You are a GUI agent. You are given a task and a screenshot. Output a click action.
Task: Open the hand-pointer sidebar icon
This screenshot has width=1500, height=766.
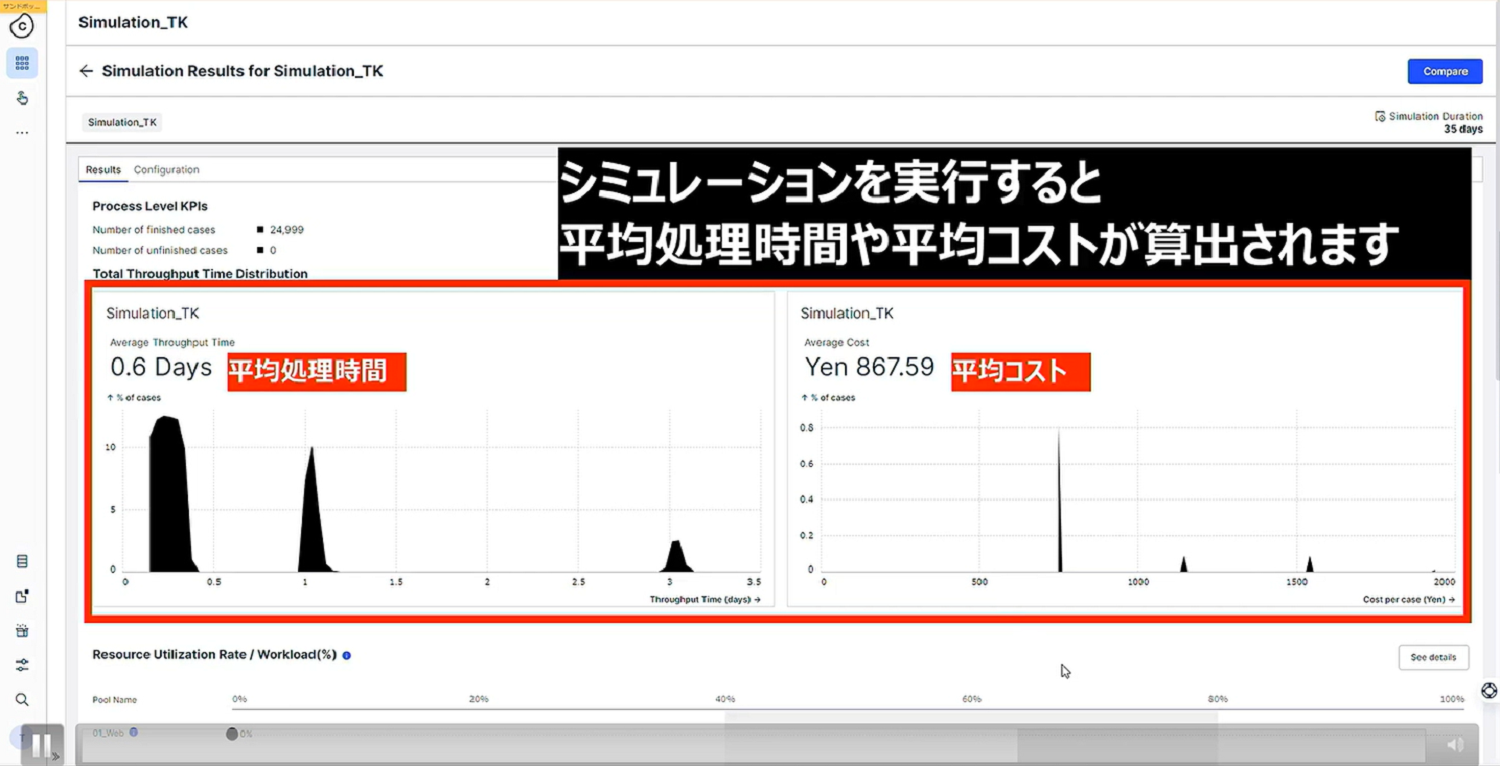(22, 98)
